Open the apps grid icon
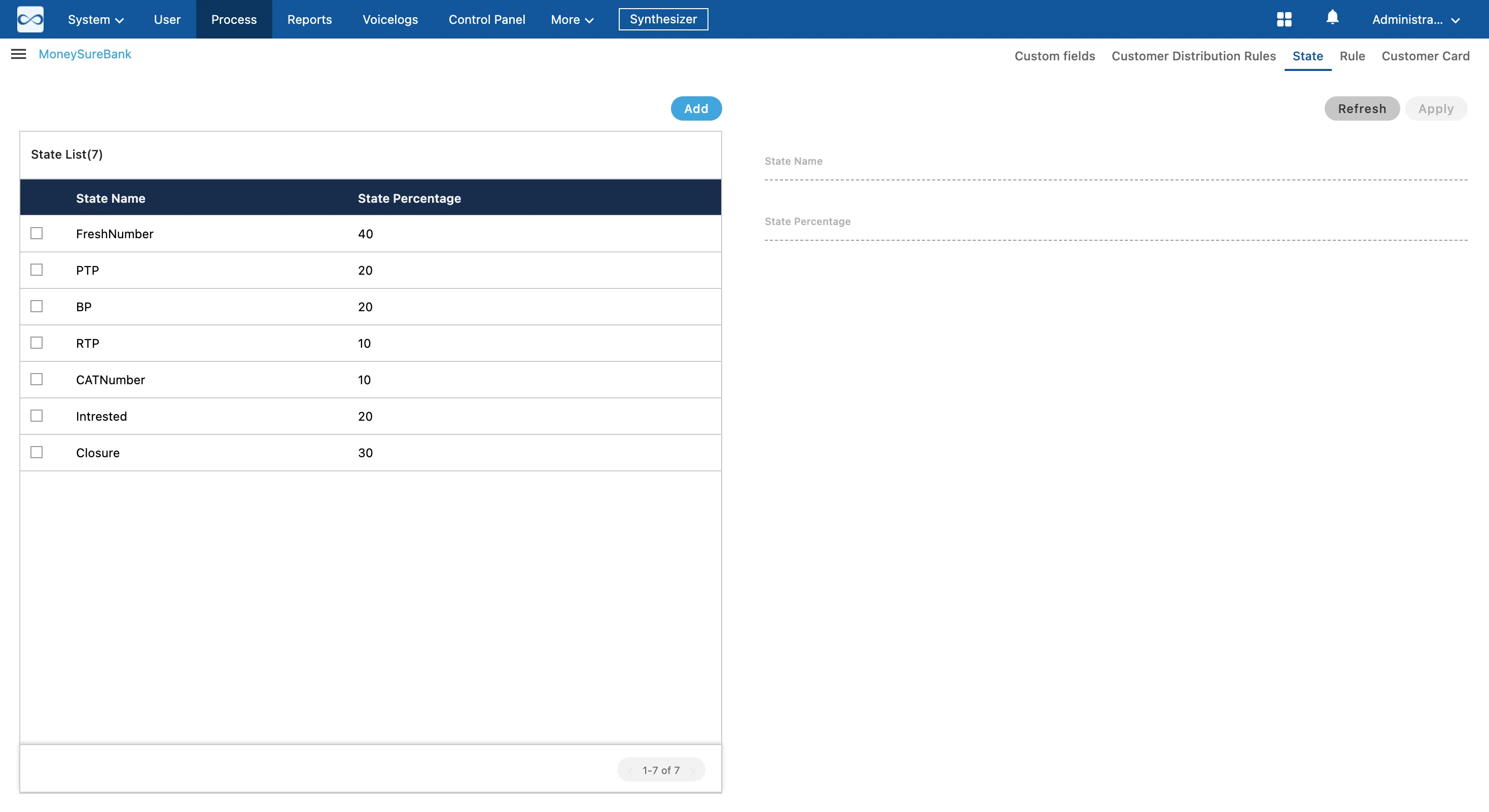Screen dimensions: 1489x812 [1284, 19]
